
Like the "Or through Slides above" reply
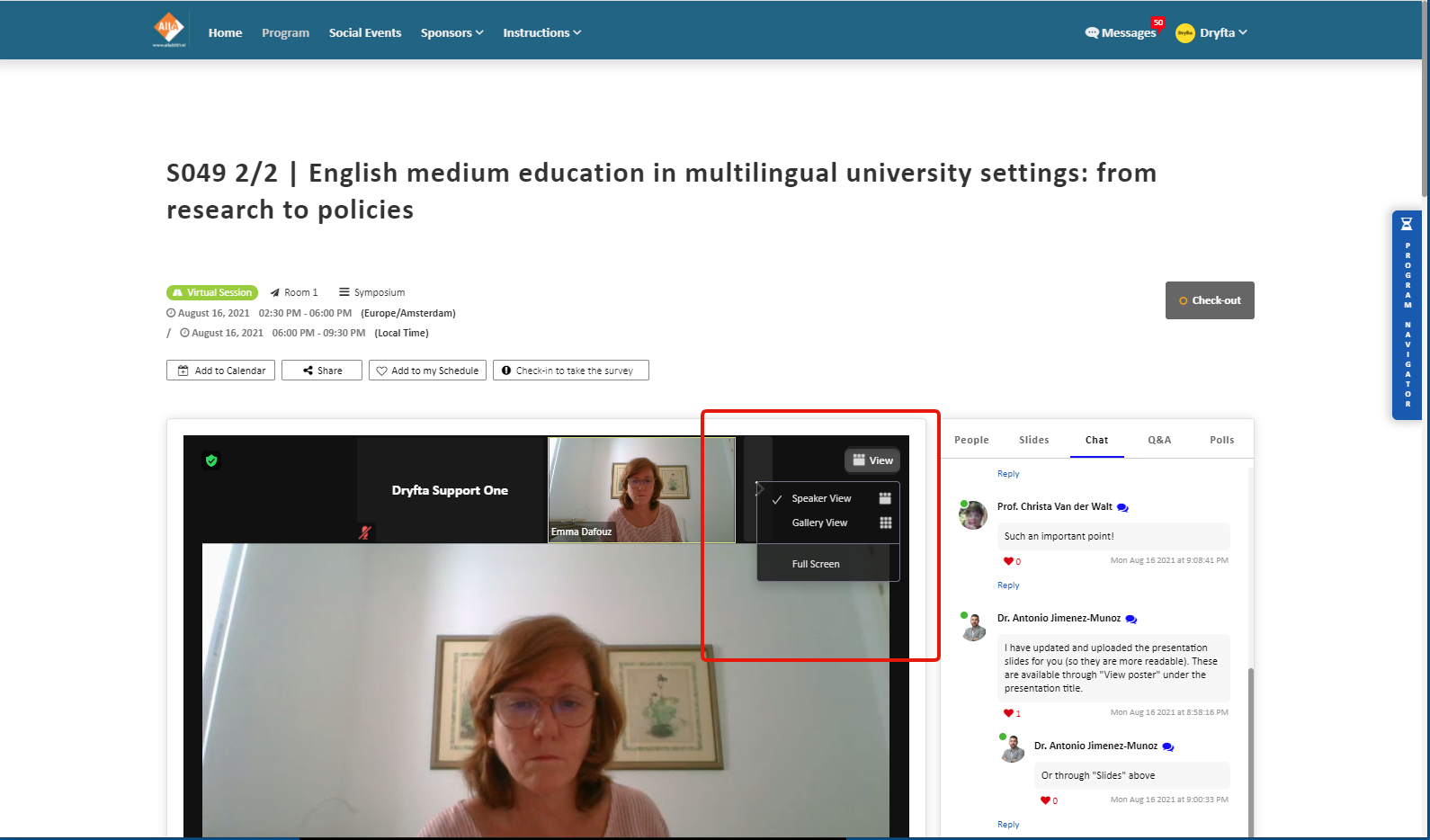click(1045, 800)
